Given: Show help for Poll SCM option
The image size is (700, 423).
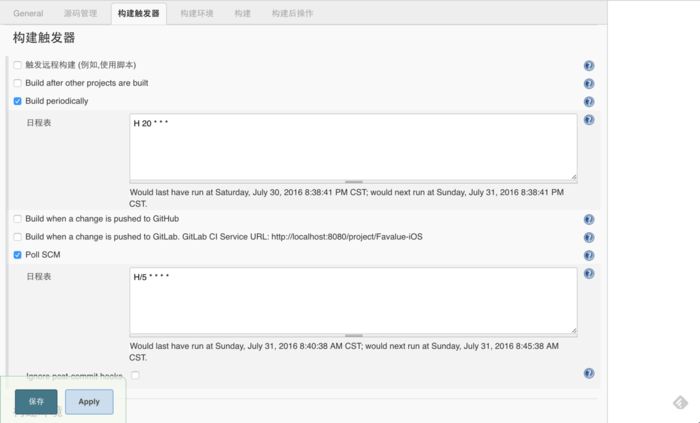Looking at the screenshot, I should click(x=589, y=255).
